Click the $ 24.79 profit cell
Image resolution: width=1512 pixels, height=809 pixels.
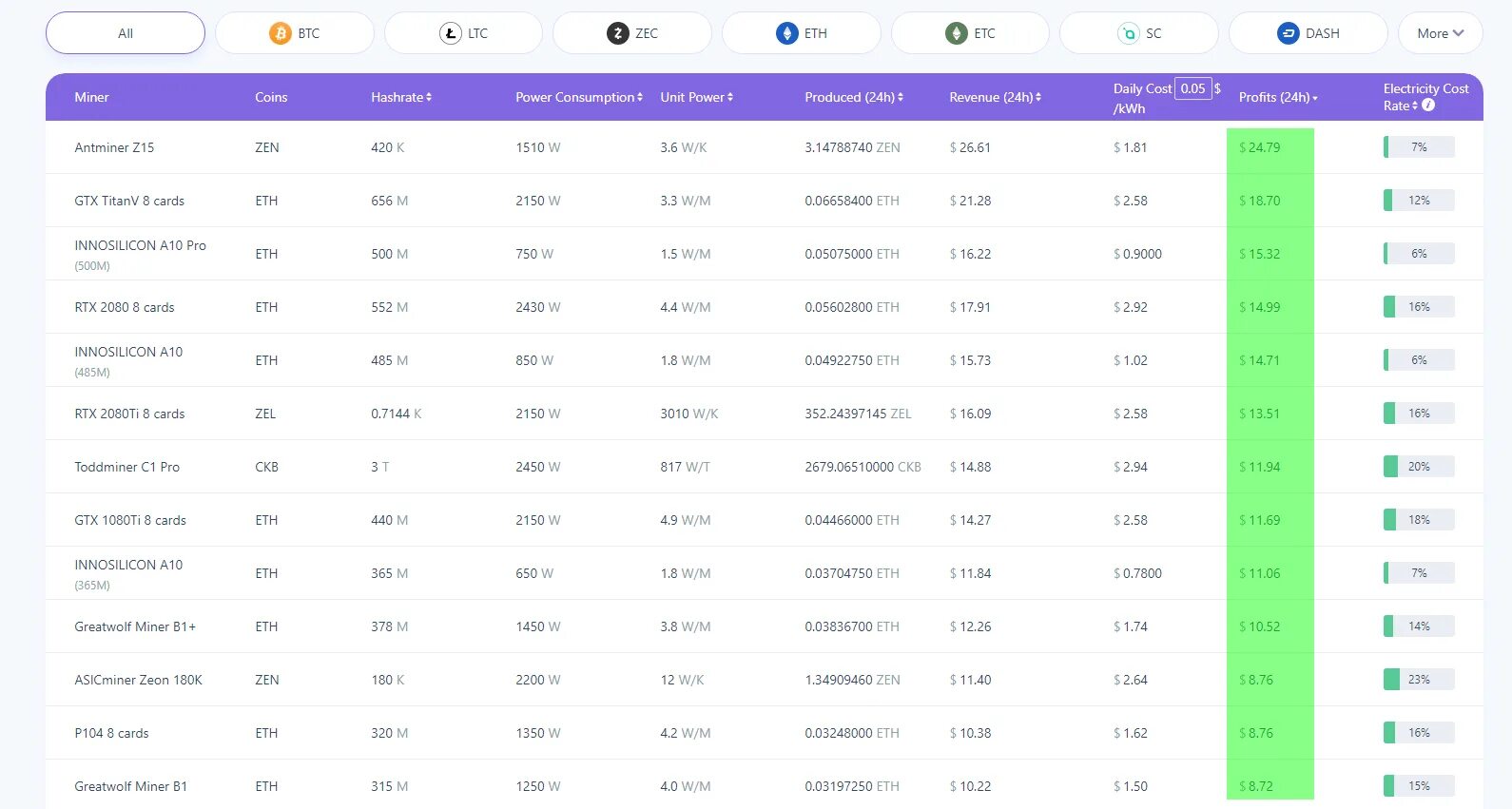[x=1260, y=147]
